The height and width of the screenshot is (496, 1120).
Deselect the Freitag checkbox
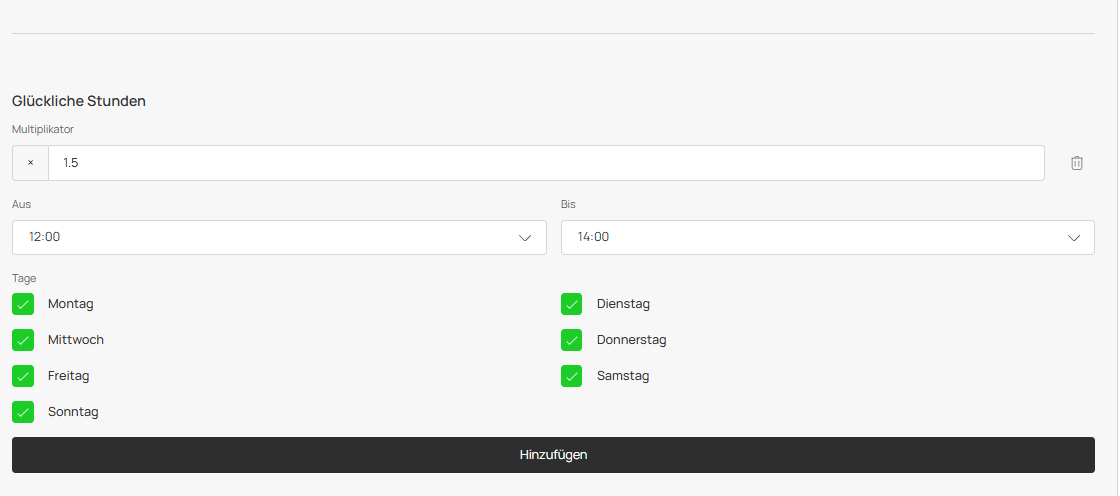(23, 376)
